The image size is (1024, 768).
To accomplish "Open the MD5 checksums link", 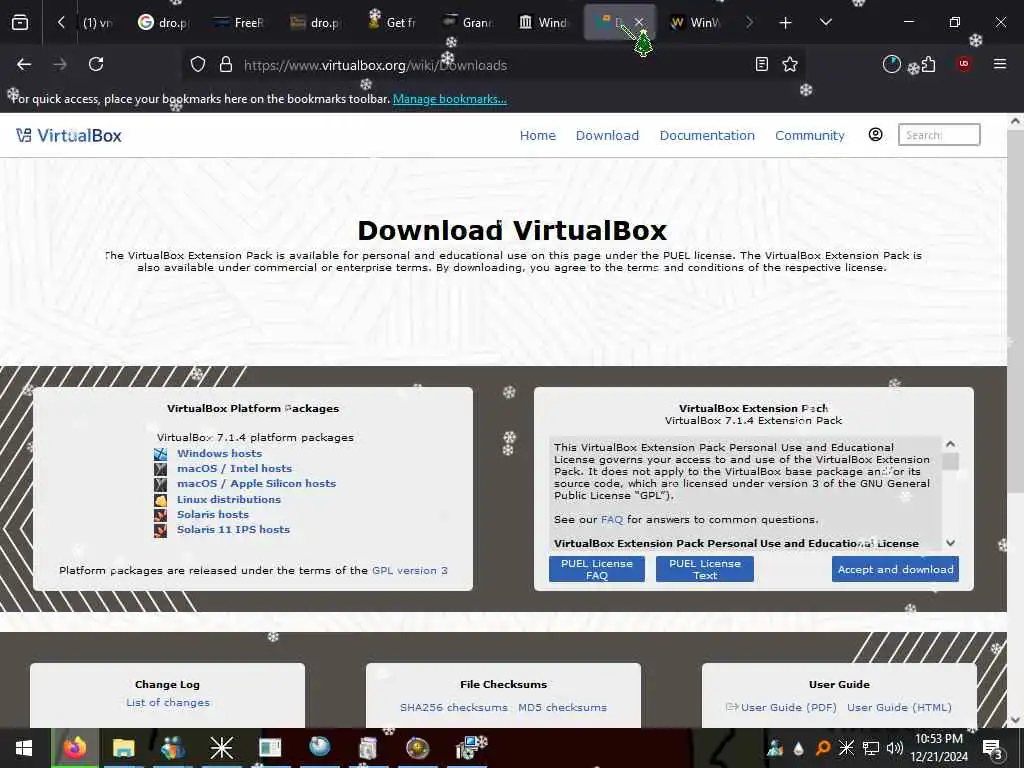I will [x=562, y=707].
